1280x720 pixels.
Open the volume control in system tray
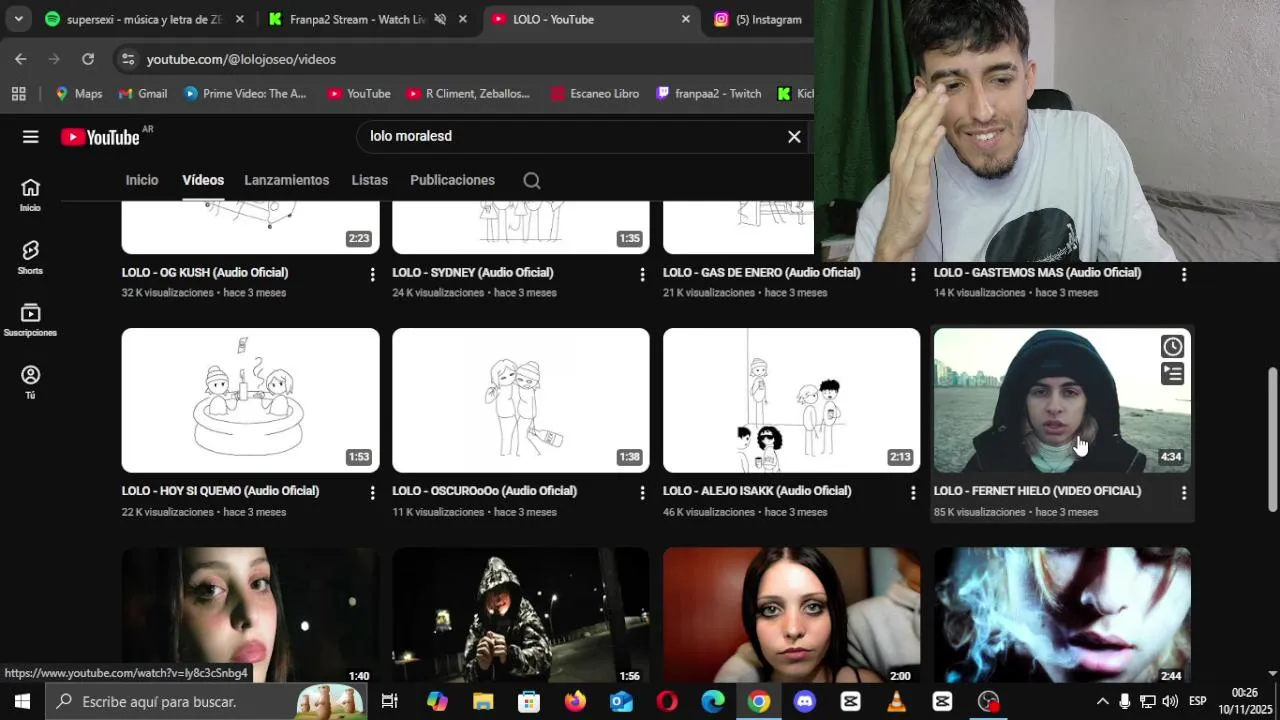tap(1170, 701)
